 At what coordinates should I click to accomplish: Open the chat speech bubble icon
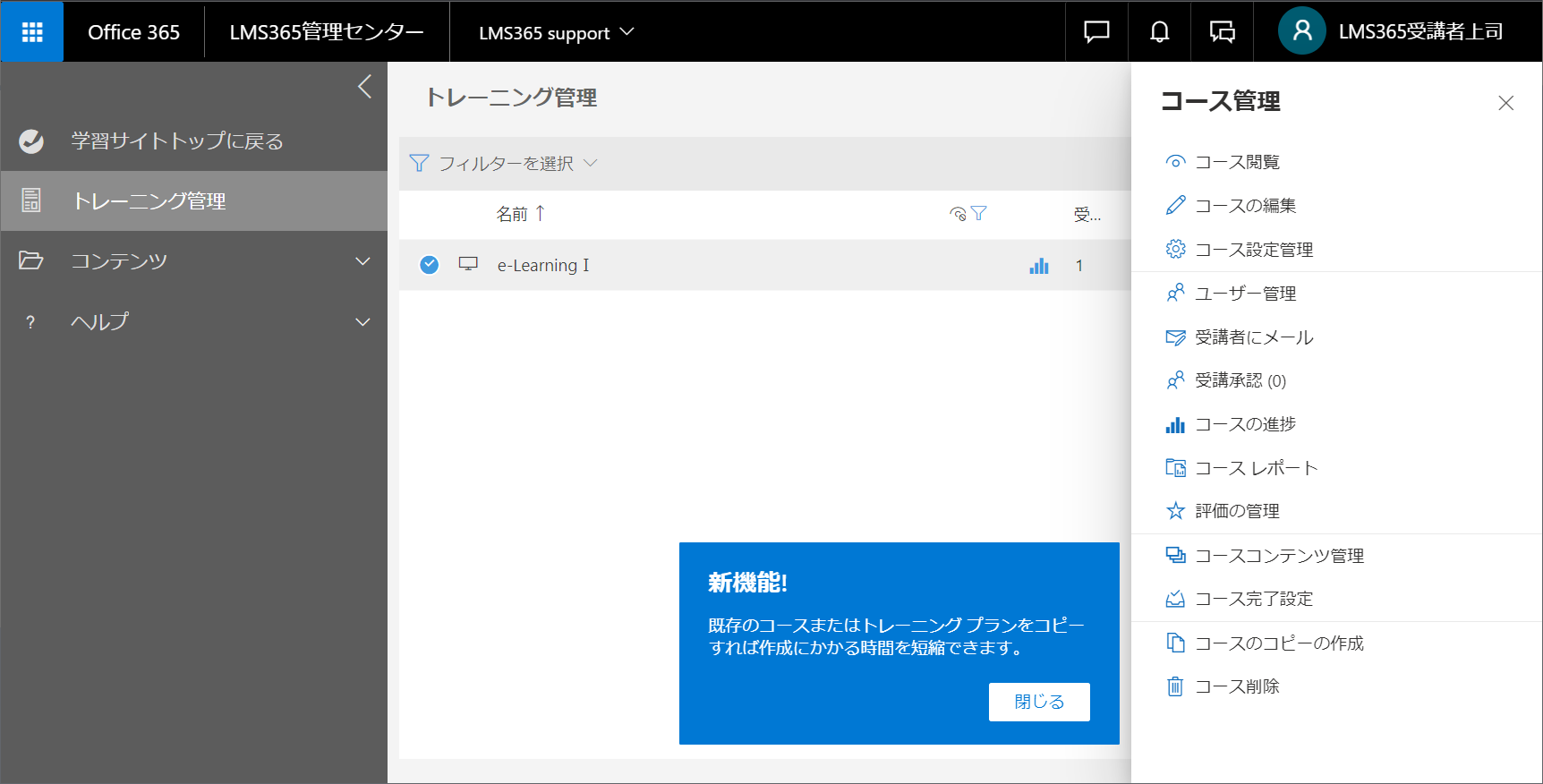click(x=1096, y=32)
